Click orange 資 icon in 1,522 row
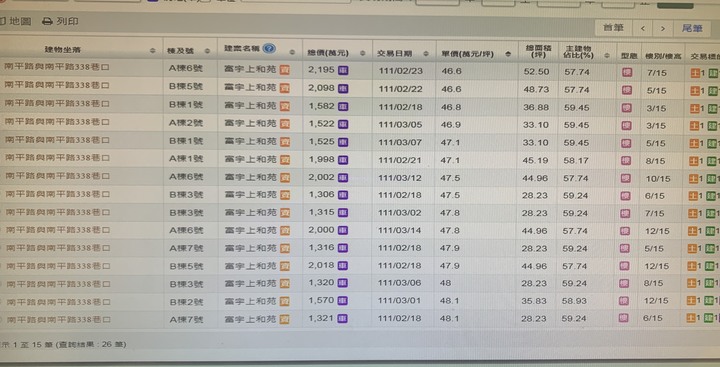This screenshot has width=720, height=367. (285, 124)
